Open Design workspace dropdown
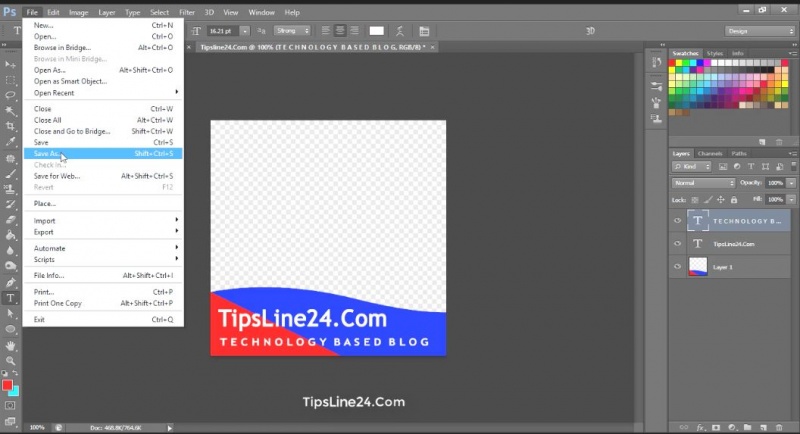The width and height of the screenshot is (800, 434). pos(760,31)
